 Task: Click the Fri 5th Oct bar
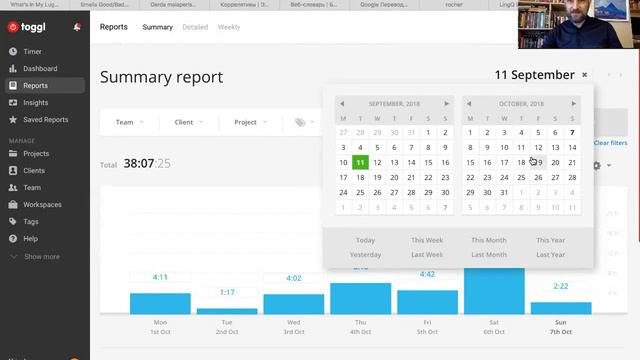coord(427,302)
